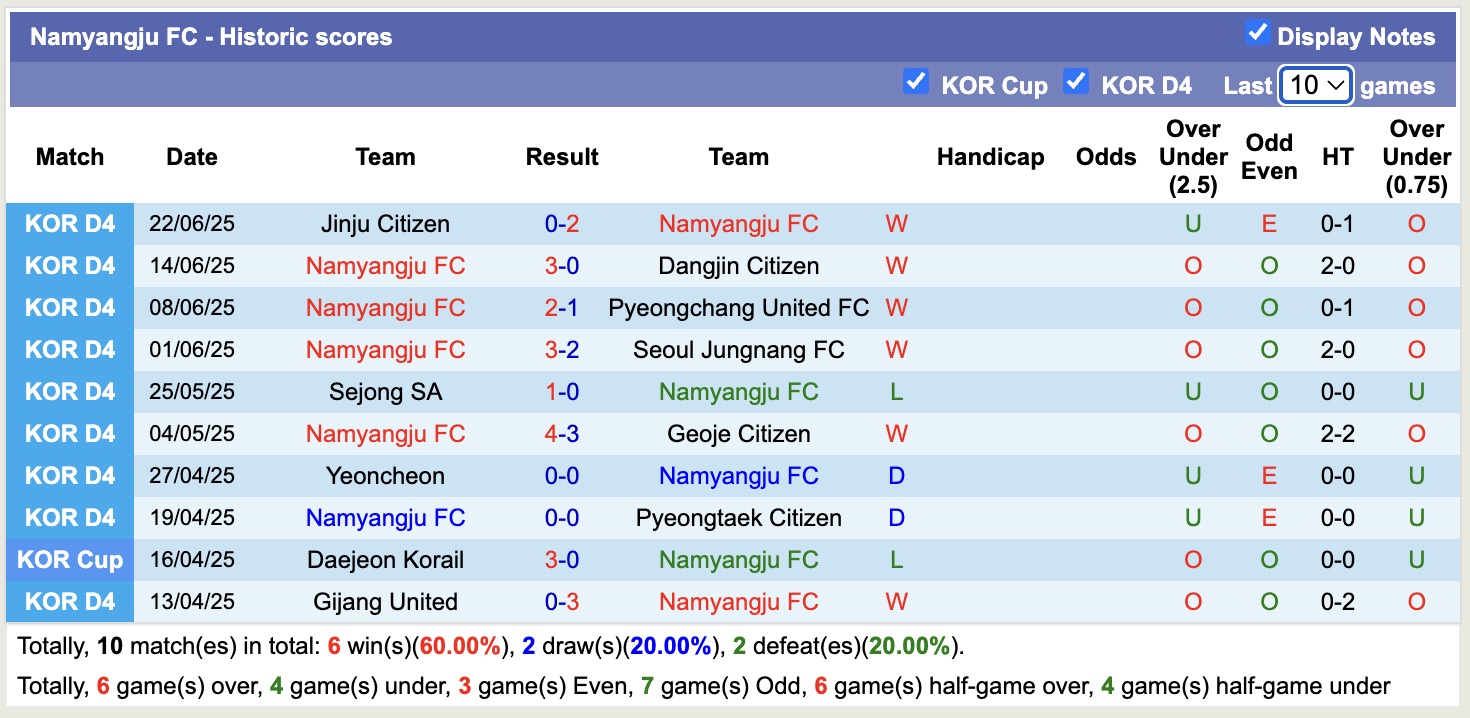Disable the Display Notes checkbox
The image size is (1470, 718).
coord(1256,32)
